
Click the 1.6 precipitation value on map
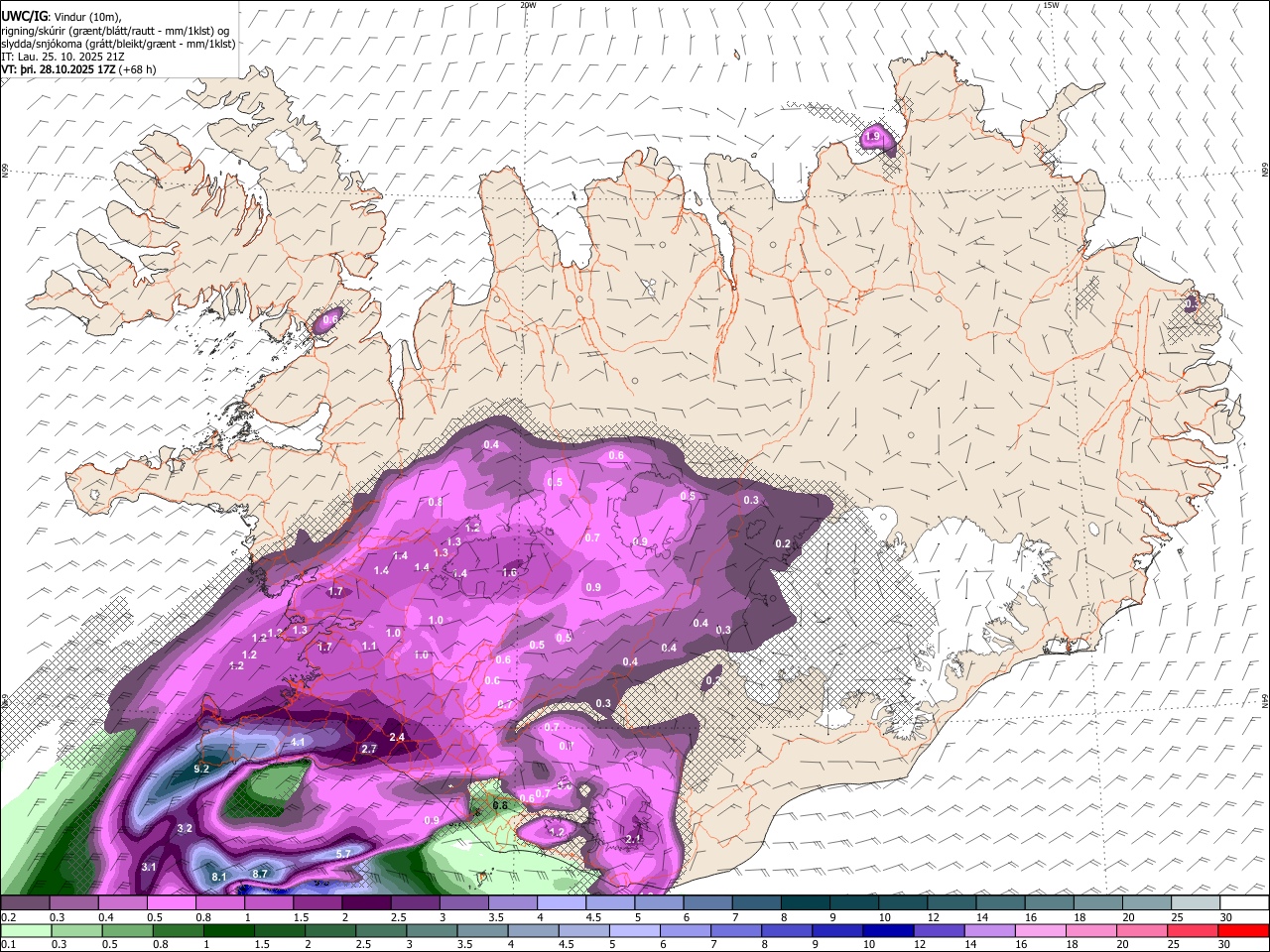(x=510, y=572)
